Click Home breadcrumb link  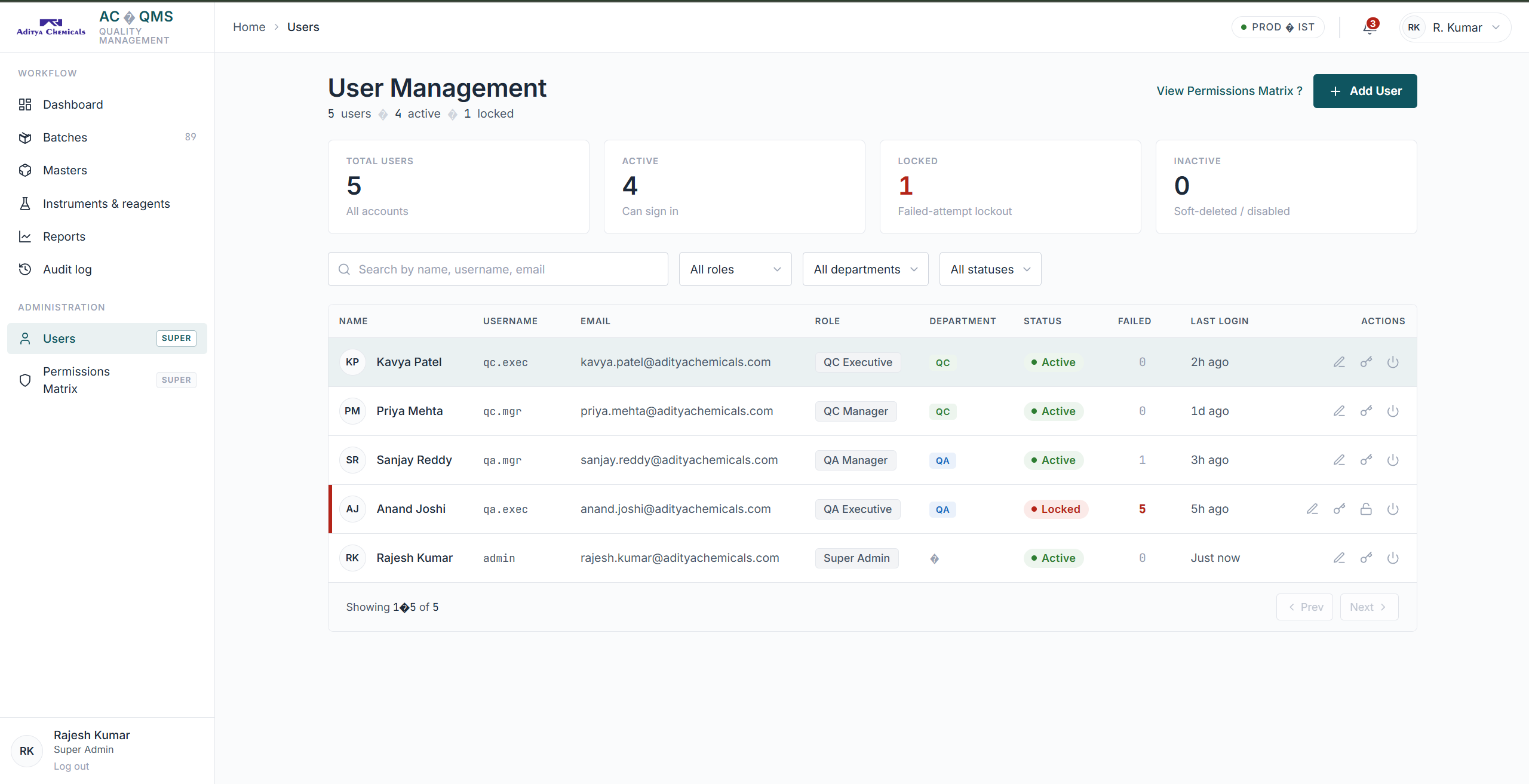point(249,27)
